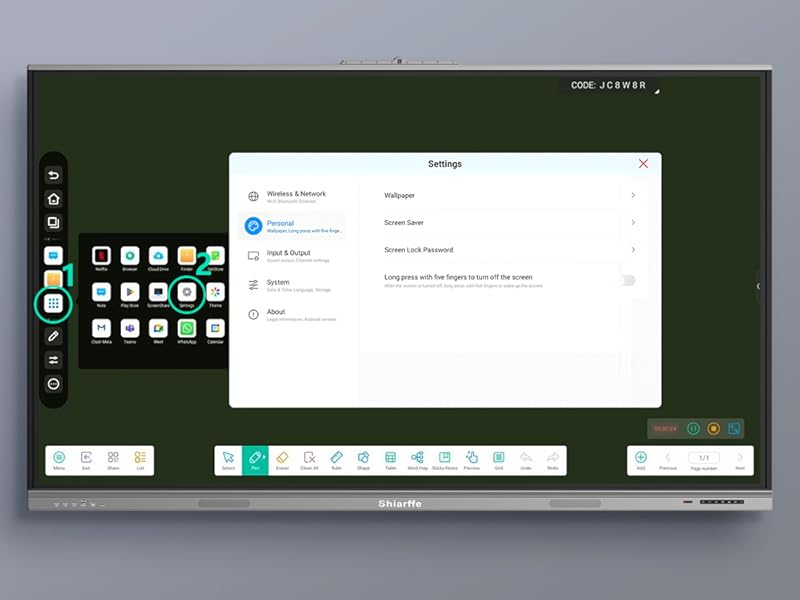Click the Share QR button
This screenshot has width=800, height=600.
[113, 460]
